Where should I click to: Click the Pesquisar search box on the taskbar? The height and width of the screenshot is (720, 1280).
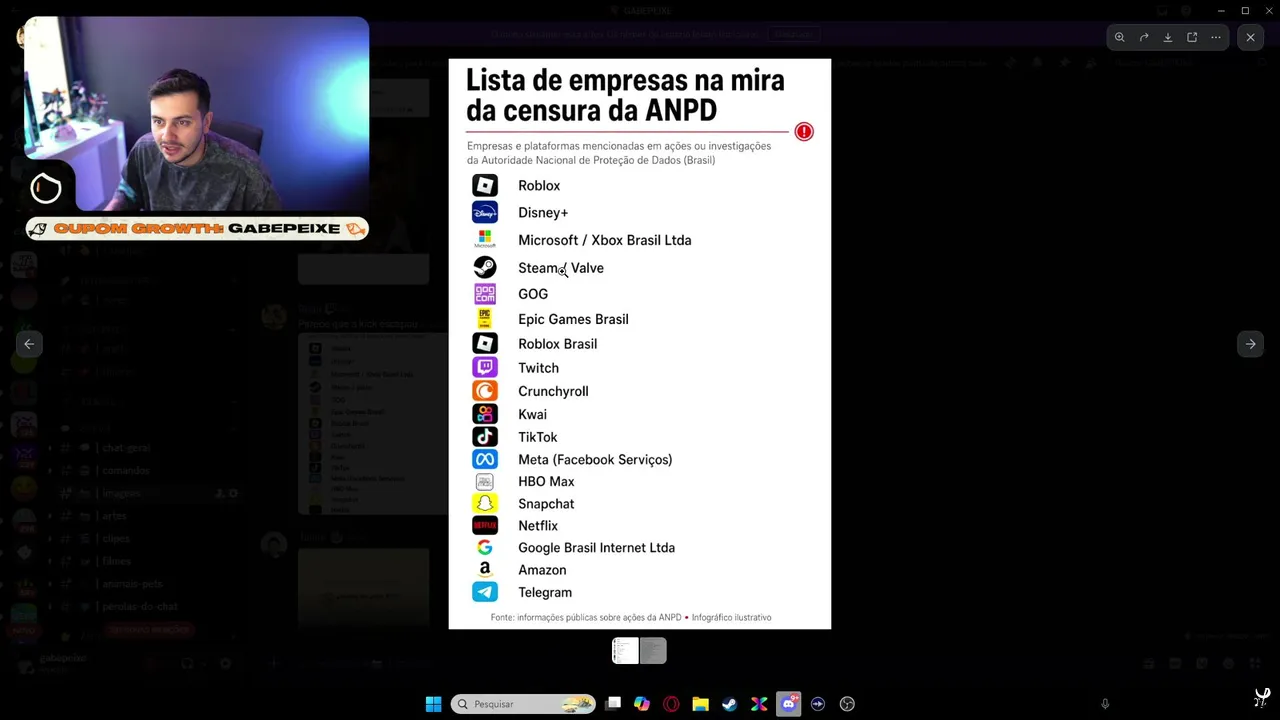pyautogui.click(x=523, y=704)
